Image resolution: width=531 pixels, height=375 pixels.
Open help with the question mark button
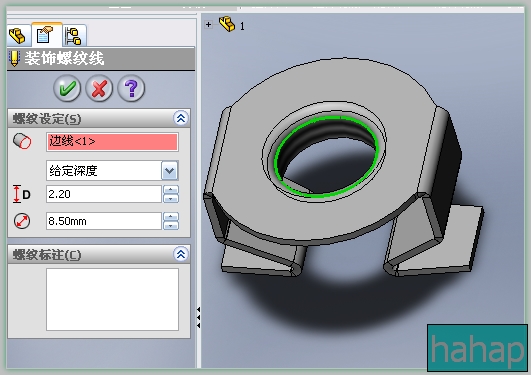point(131,88)
